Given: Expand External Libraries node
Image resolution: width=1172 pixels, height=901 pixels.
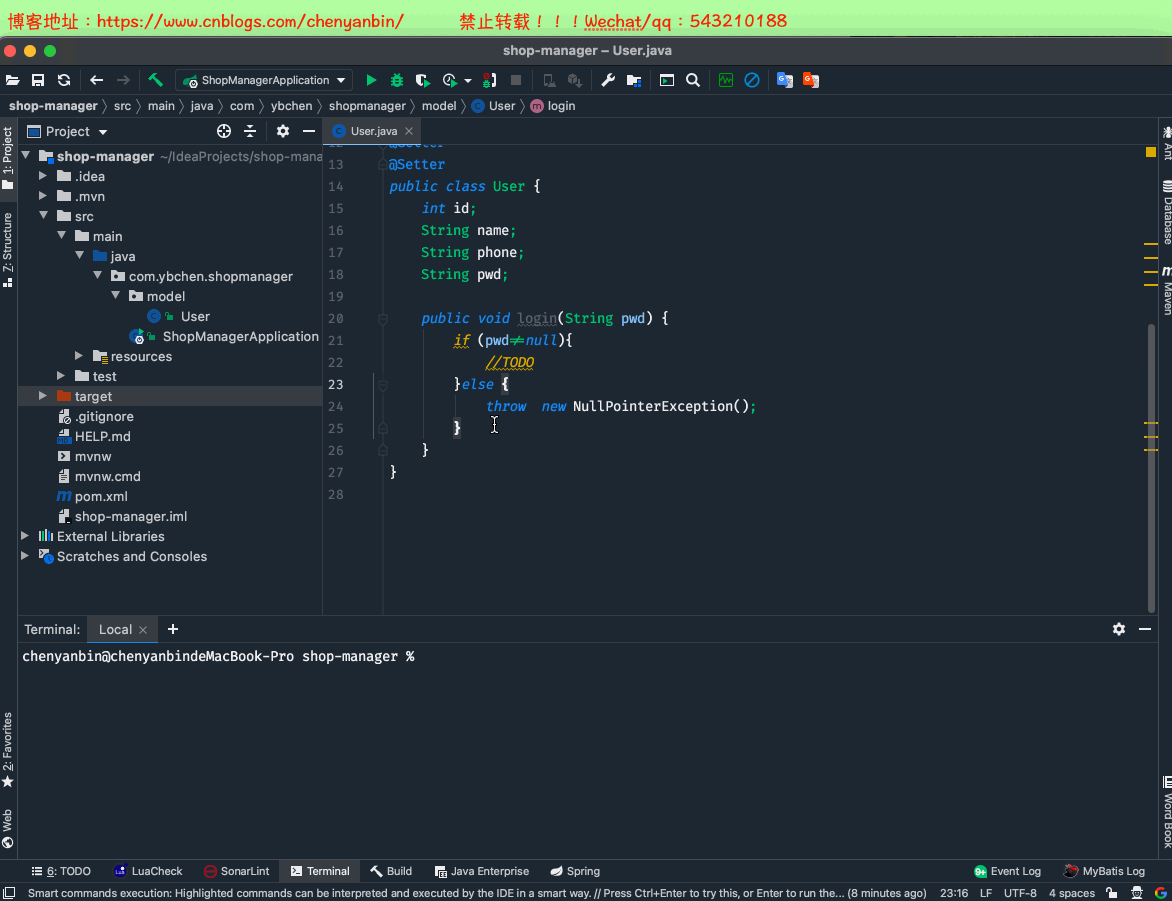Looking at the screenshot, I should tap(25, 535).
